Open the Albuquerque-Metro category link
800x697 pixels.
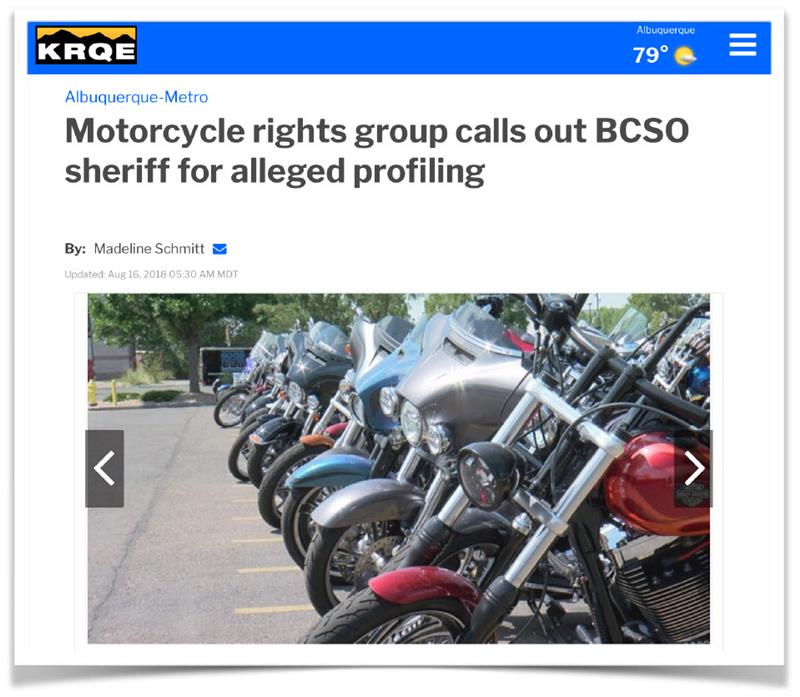click(x=136, y=97)
